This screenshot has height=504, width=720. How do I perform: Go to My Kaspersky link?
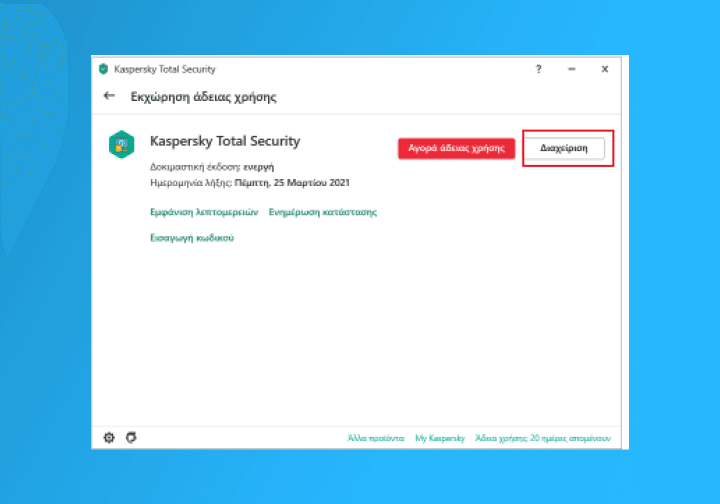pyautogui.click(x=440, y=439)
